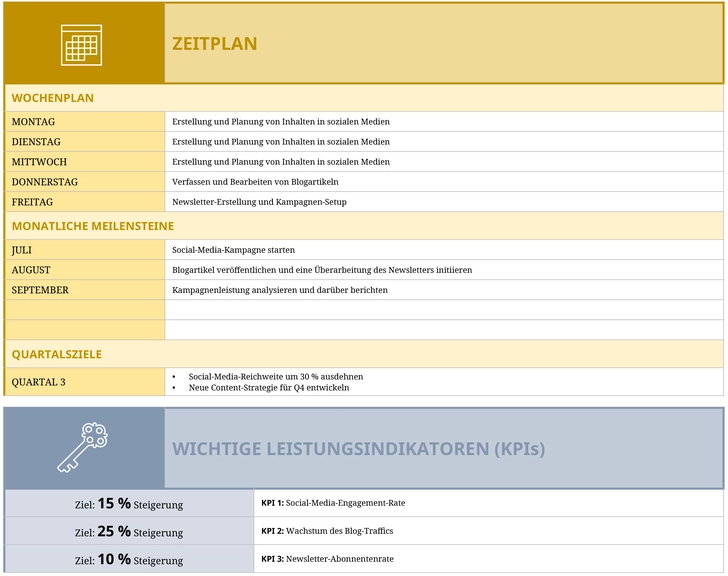Click 'Ziel: 25 % Steigerung' cell
Screen dimensions: 728x576
click(129, 531)
